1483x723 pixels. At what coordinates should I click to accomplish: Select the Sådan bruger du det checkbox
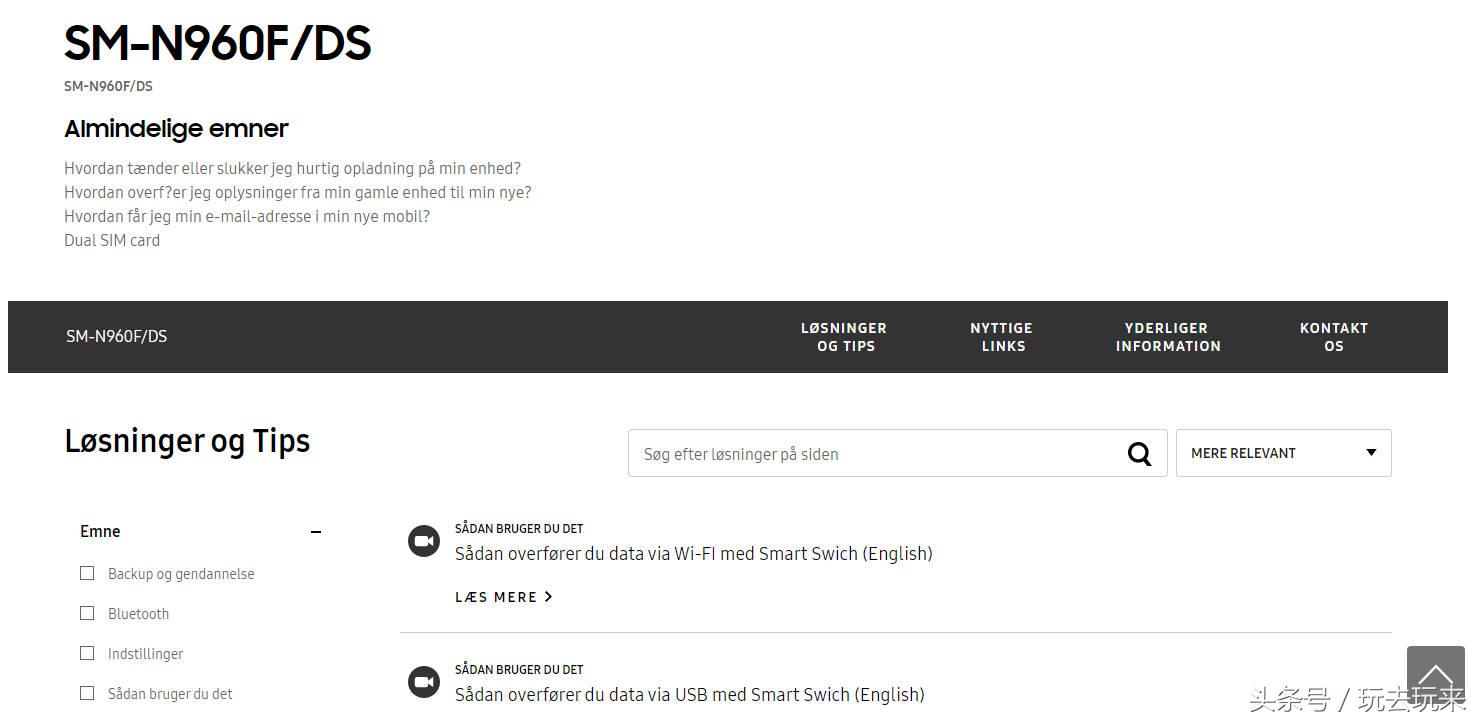click(x=87, y=693)
